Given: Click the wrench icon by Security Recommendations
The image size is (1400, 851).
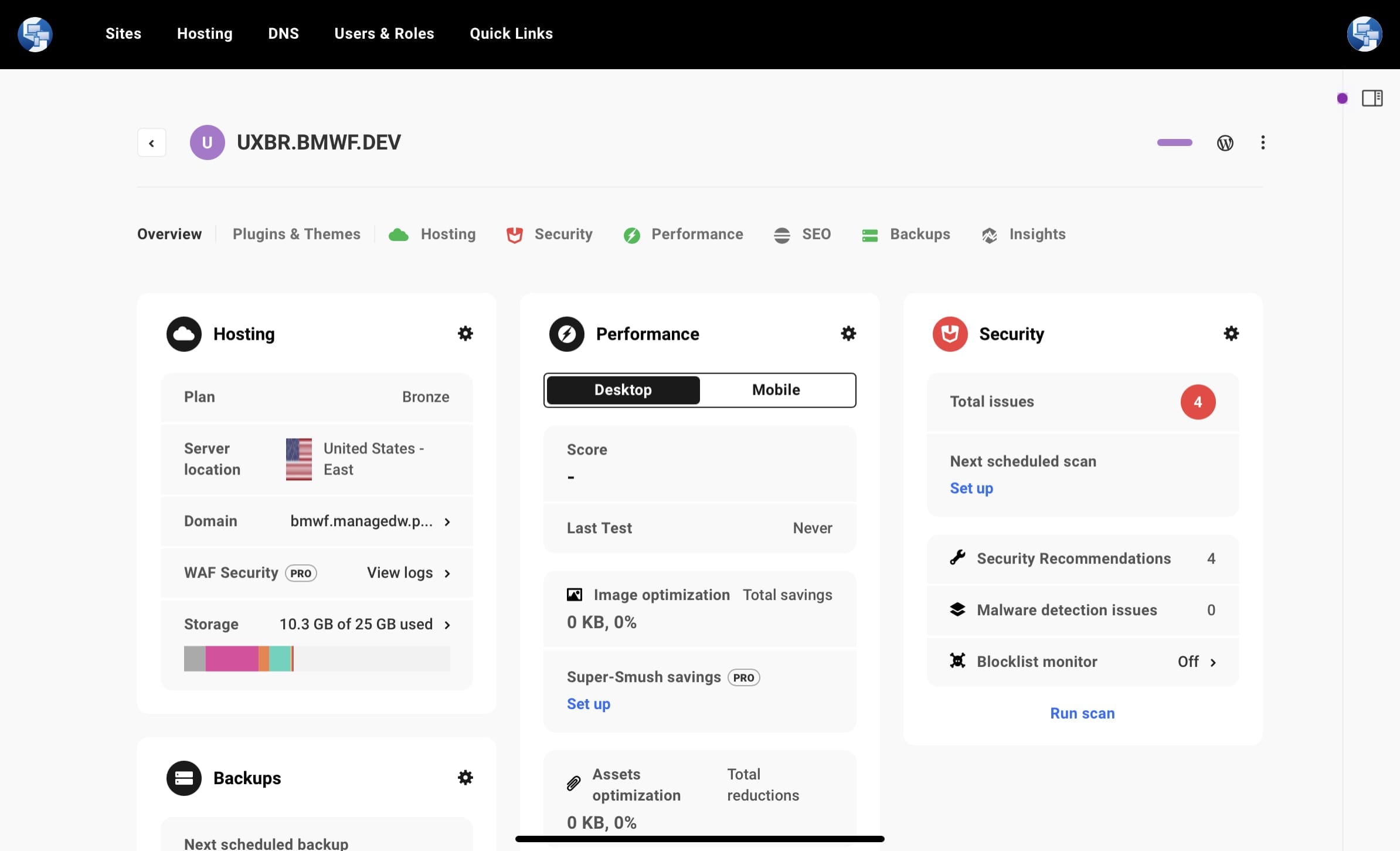Looking at the screenshot, I should tap(957, 557).
